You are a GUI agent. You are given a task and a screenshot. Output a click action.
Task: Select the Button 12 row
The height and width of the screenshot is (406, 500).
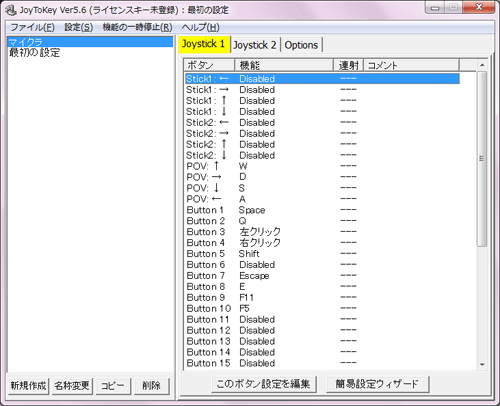[x=322, y=330]
